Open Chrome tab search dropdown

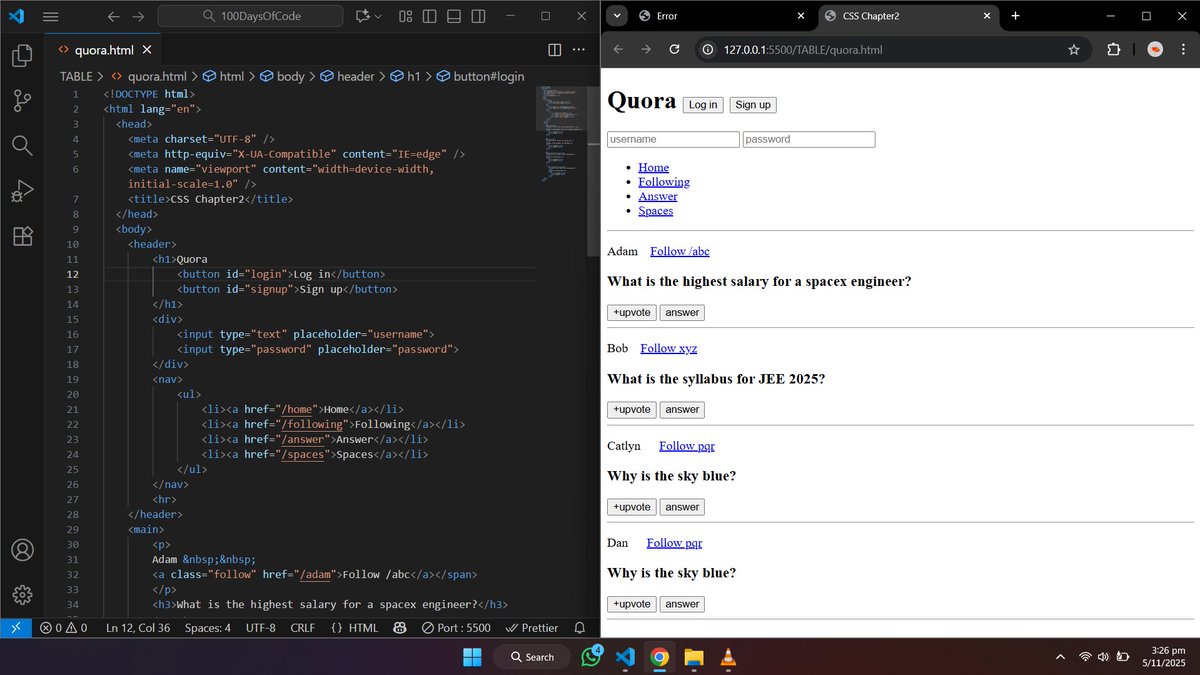click(x=617, y=15)
